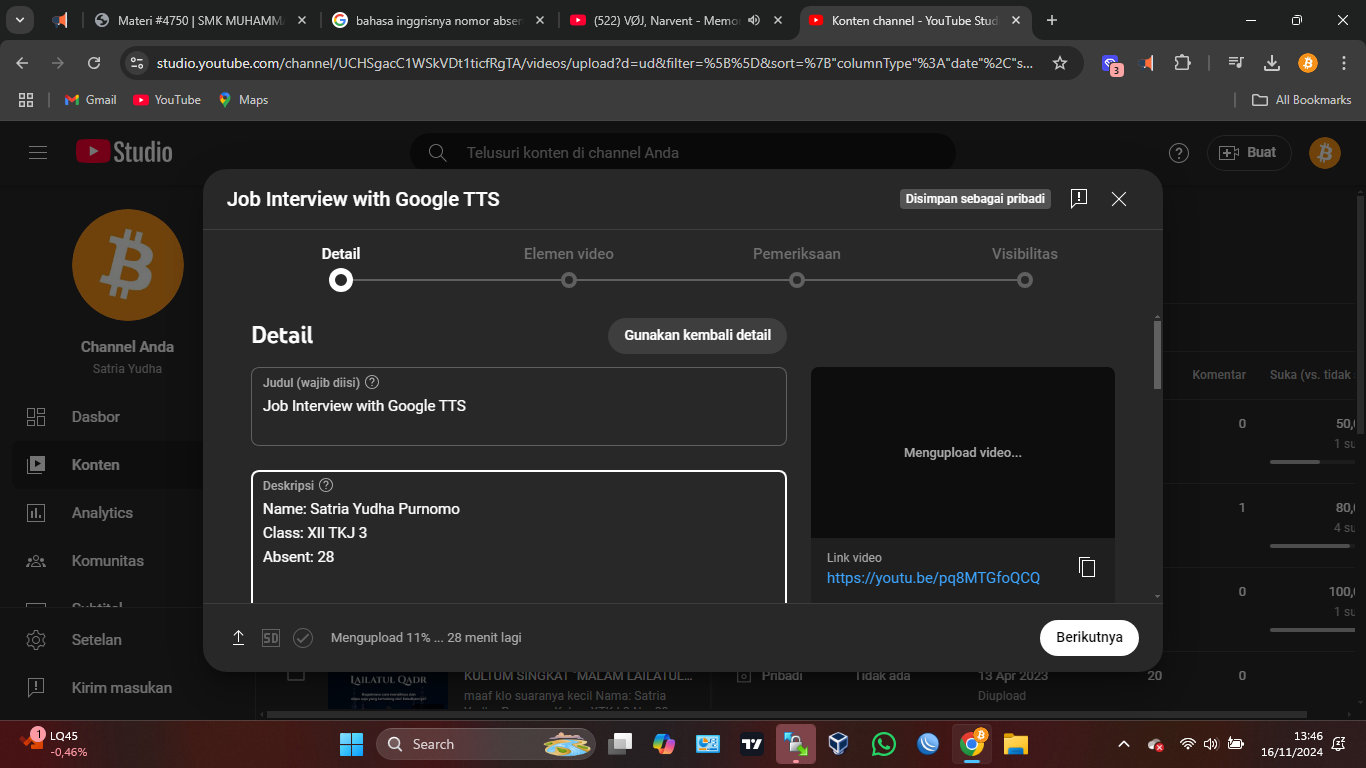
Task: Copy the video link using copy icon
Action: coord(1087,567)
